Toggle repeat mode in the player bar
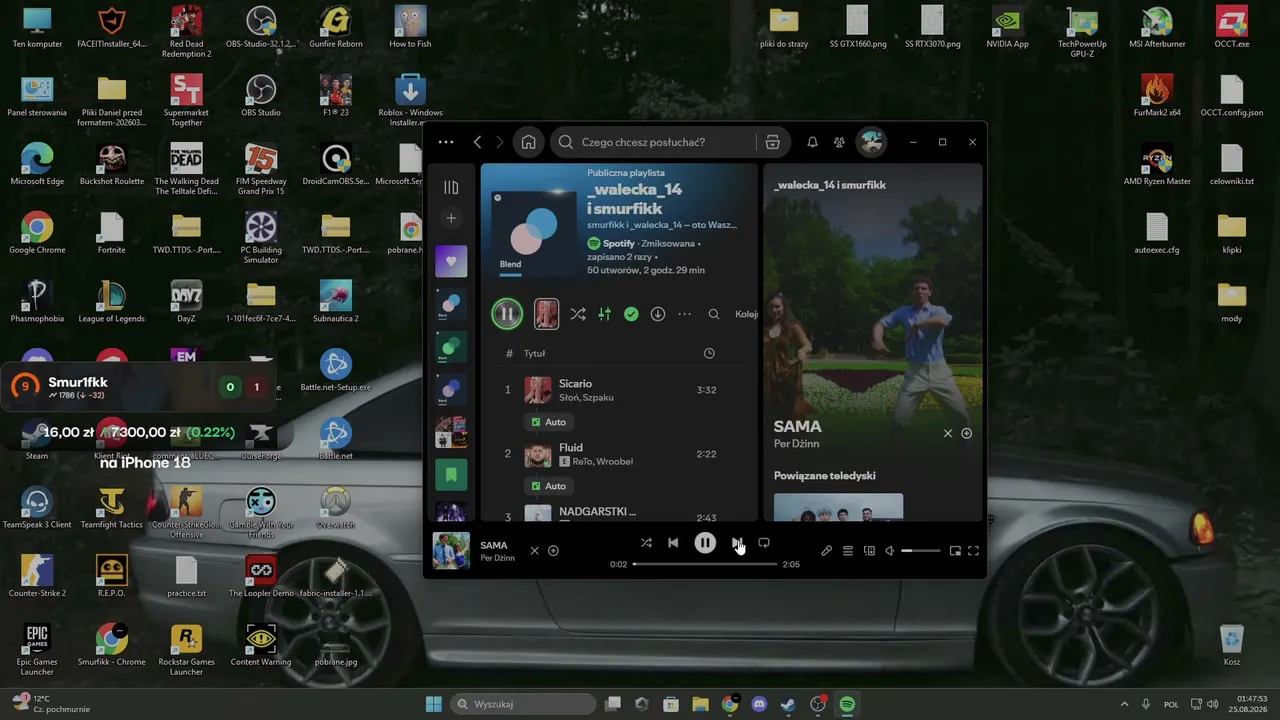Viewport: 1280px width, 720px height. pos(764,543)
